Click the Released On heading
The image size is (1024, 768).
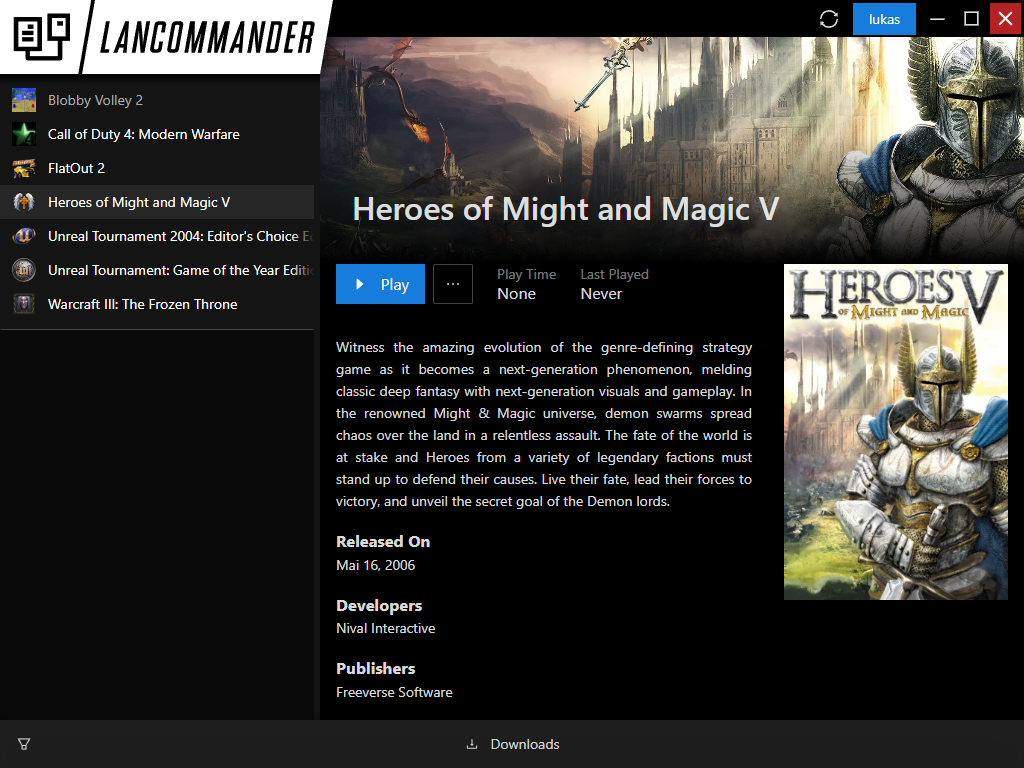tap(383, 541)
